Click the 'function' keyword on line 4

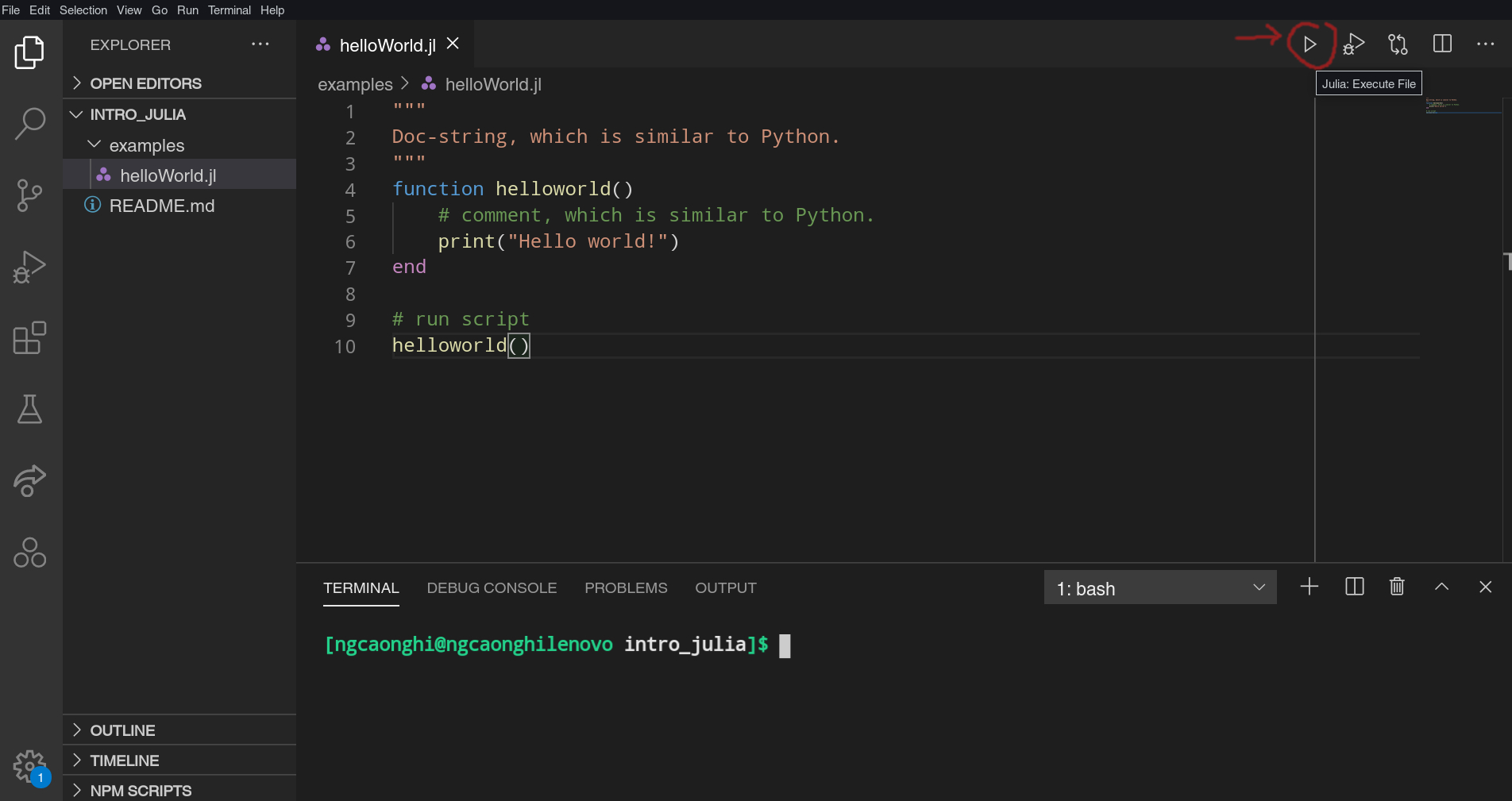point(438,189)
